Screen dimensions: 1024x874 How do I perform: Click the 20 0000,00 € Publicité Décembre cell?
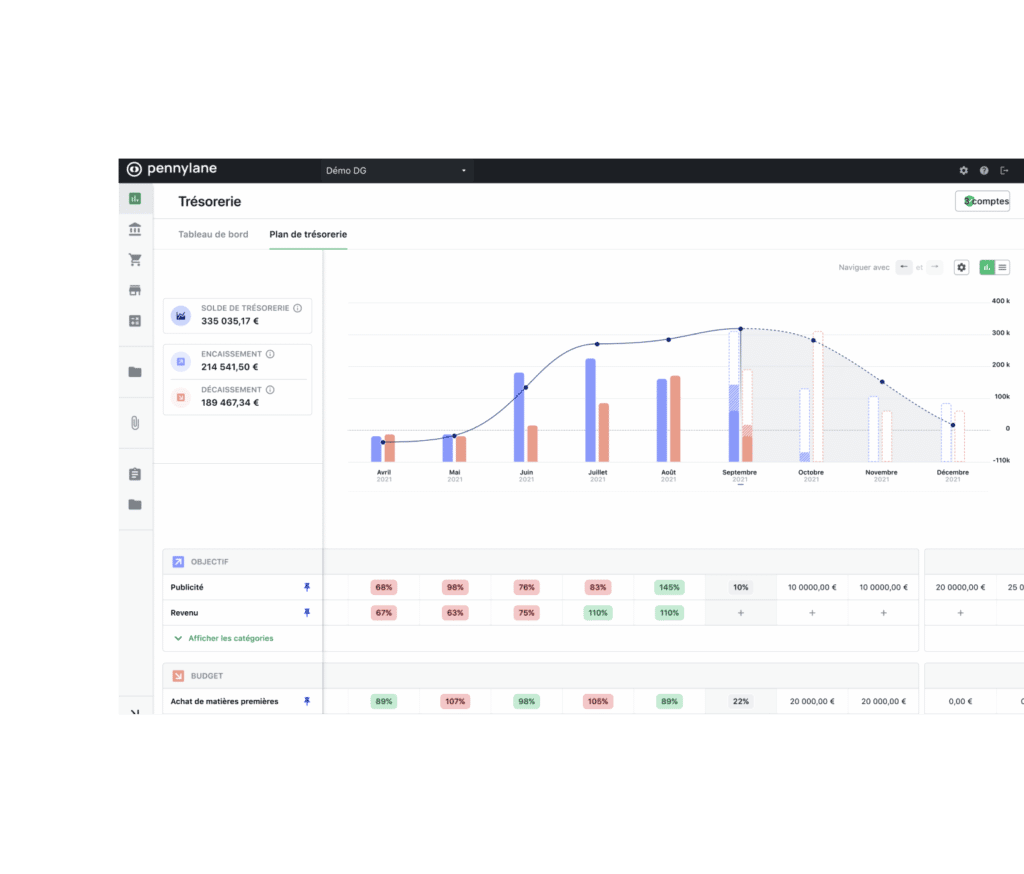pyautogui.click(x=960, y=587)
